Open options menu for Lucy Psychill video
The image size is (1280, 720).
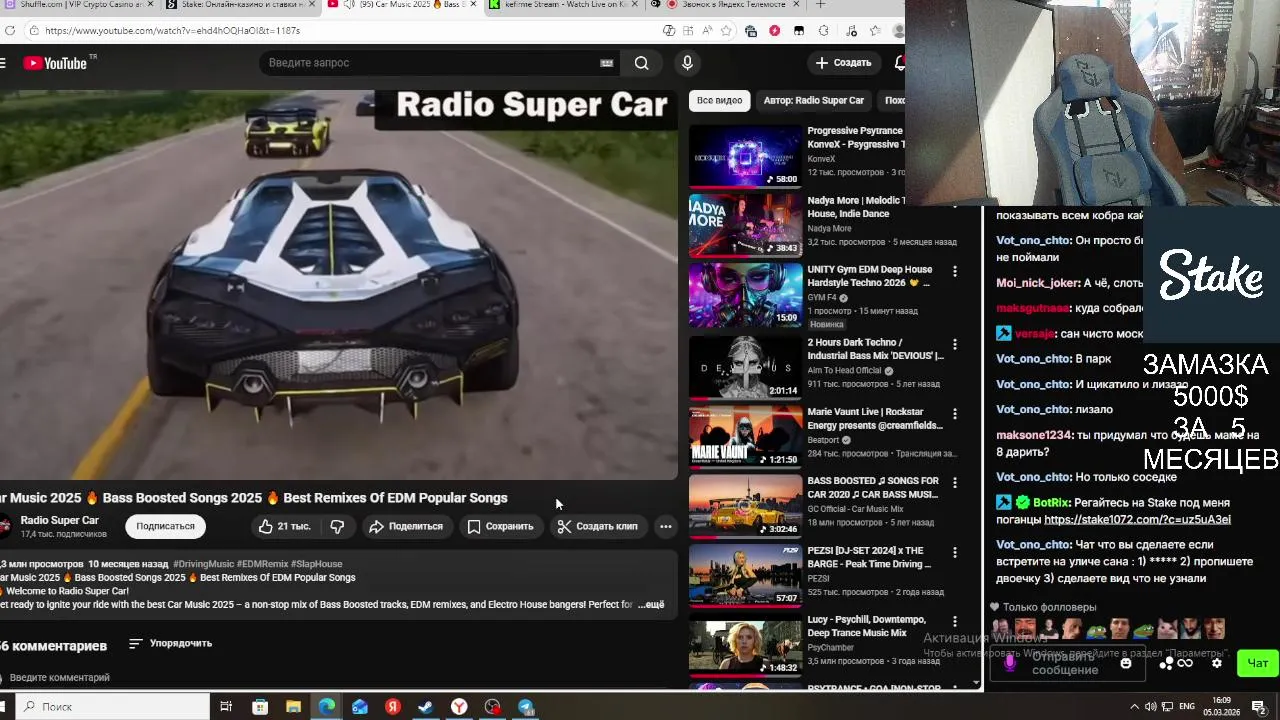click(x=955, y=621)
